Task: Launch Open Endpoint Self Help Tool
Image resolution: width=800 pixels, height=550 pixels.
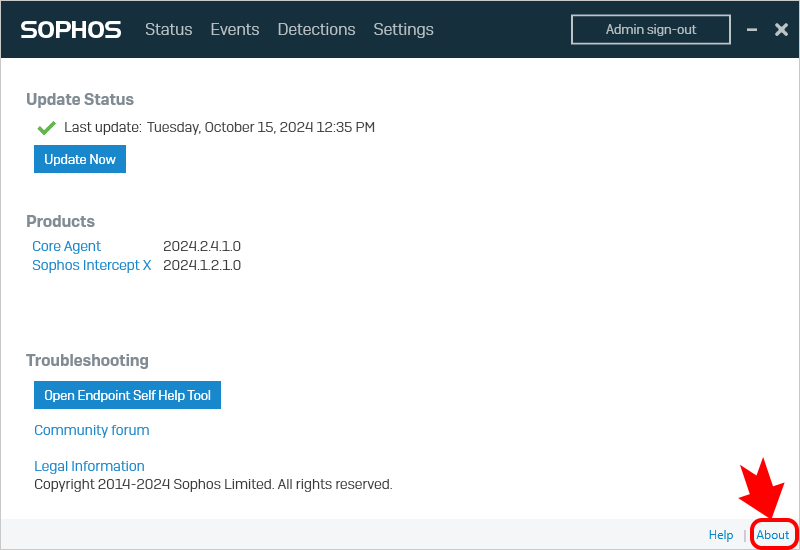Action: [x=127, y=395]
